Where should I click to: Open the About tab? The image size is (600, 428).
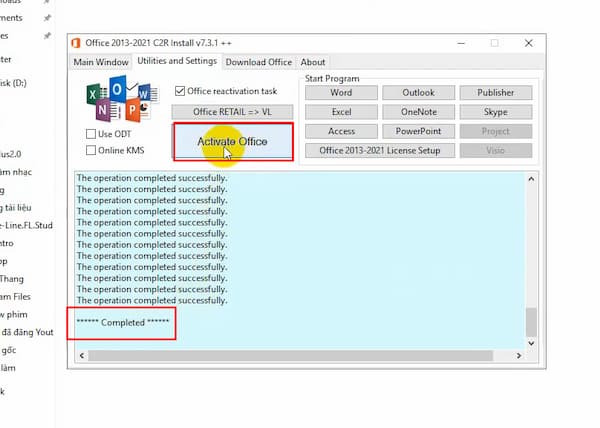click(x=313, y=62)
